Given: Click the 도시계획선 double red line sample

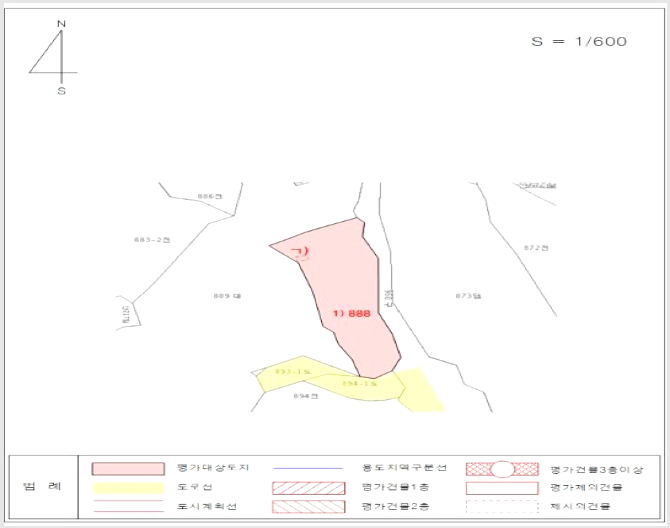Looking at the screenshot, I should [128, 506].
